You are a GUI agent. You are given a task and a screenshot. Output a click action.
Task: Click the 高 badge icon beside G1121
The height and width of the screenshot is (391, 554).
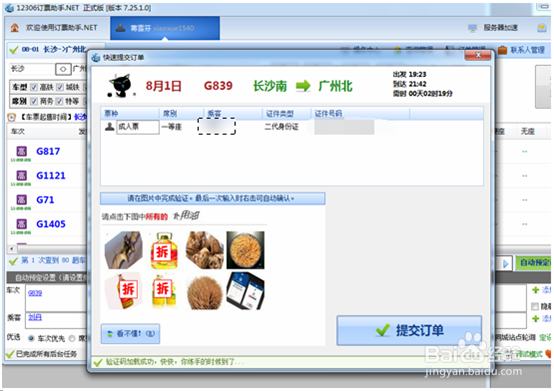point(22,176)
